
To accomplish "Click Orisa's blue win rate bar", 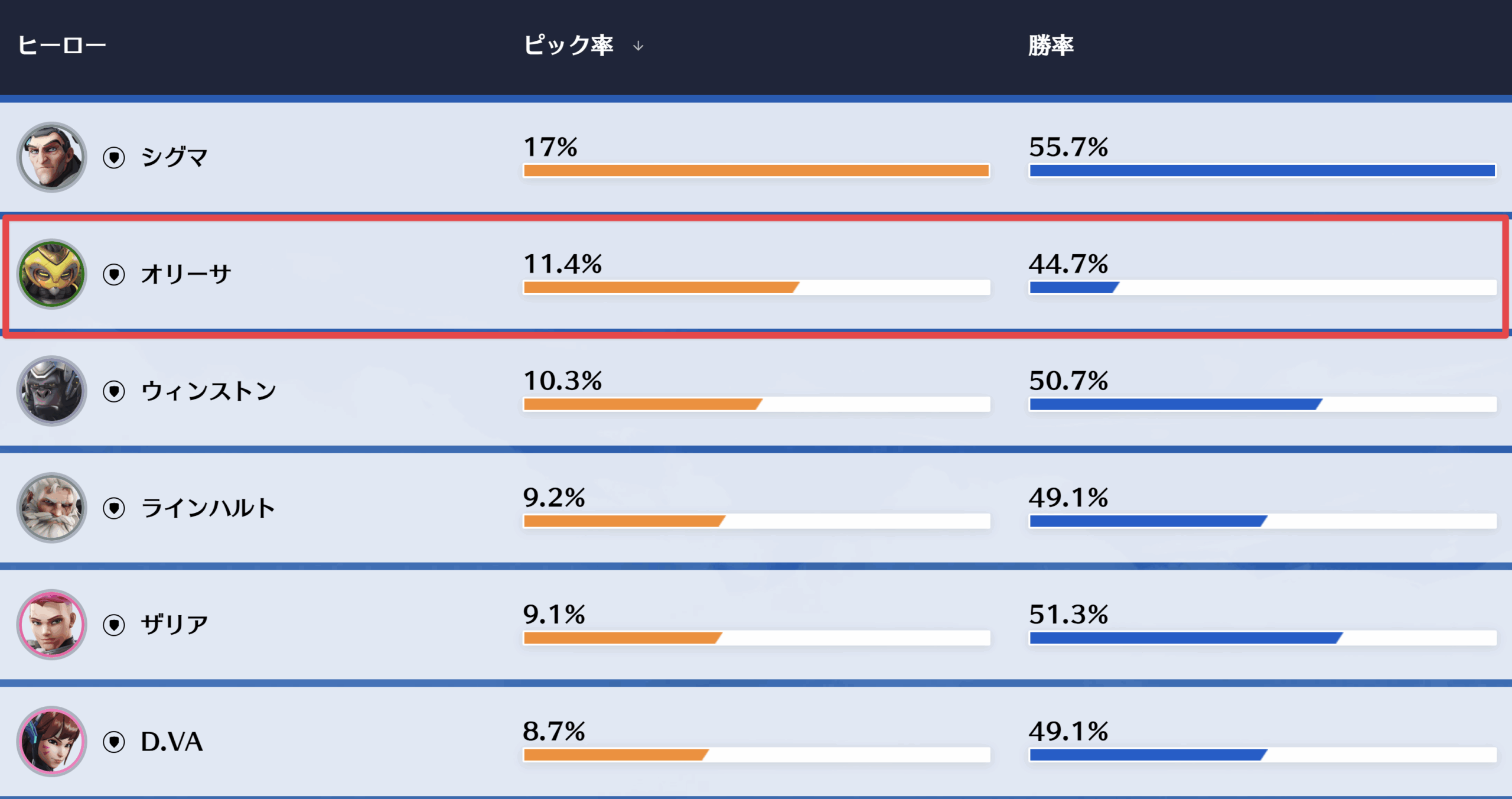I will (1074, 288).
